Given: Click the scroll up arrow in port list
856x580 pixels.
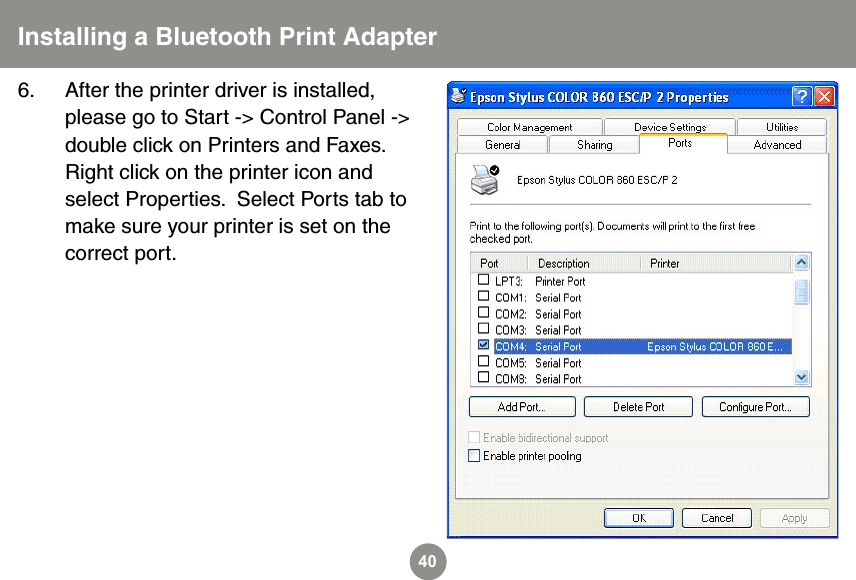Looking at the screenshot, I should coord(801,262).
